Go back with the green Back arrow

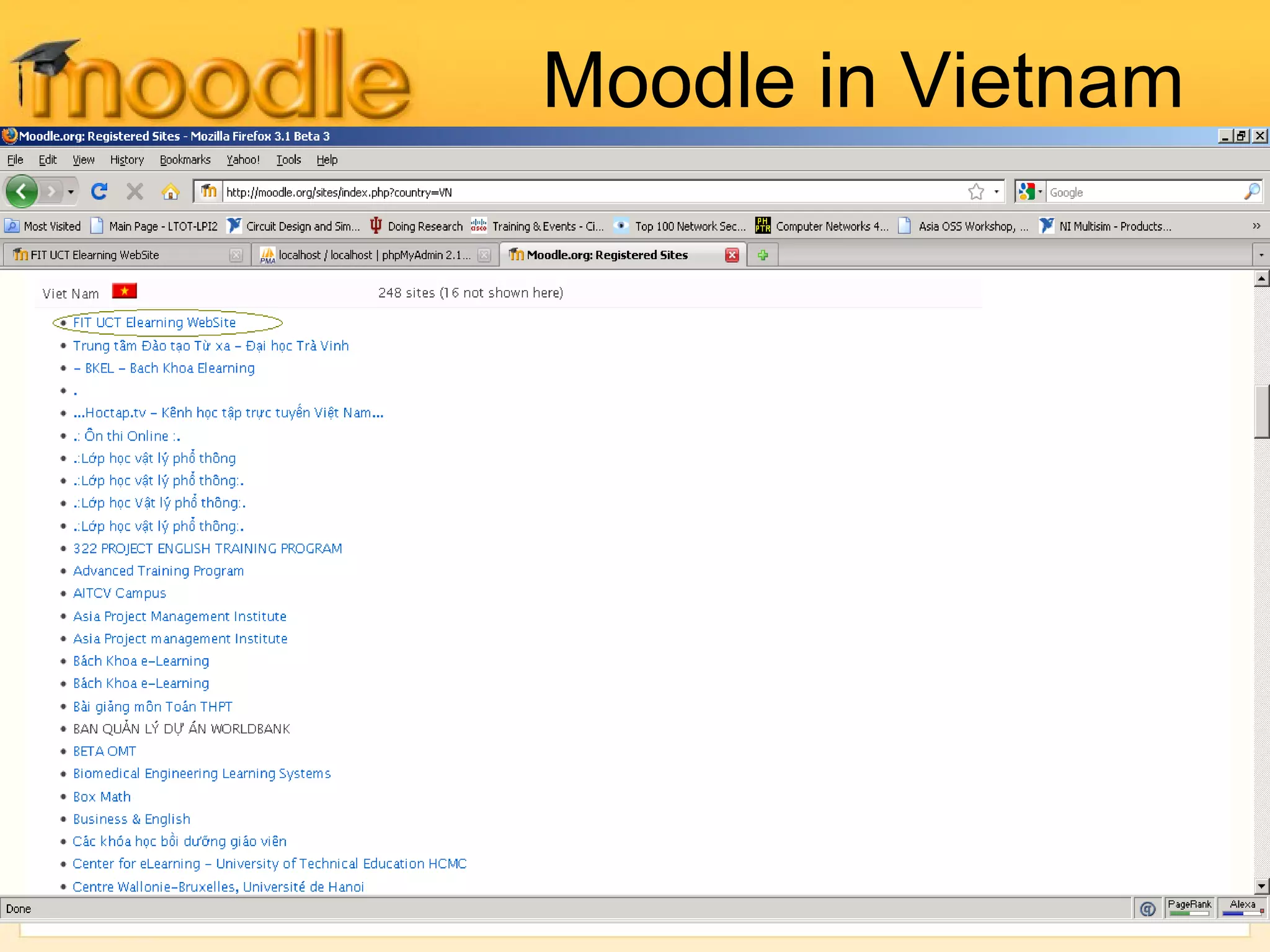[x=22, y=192]
